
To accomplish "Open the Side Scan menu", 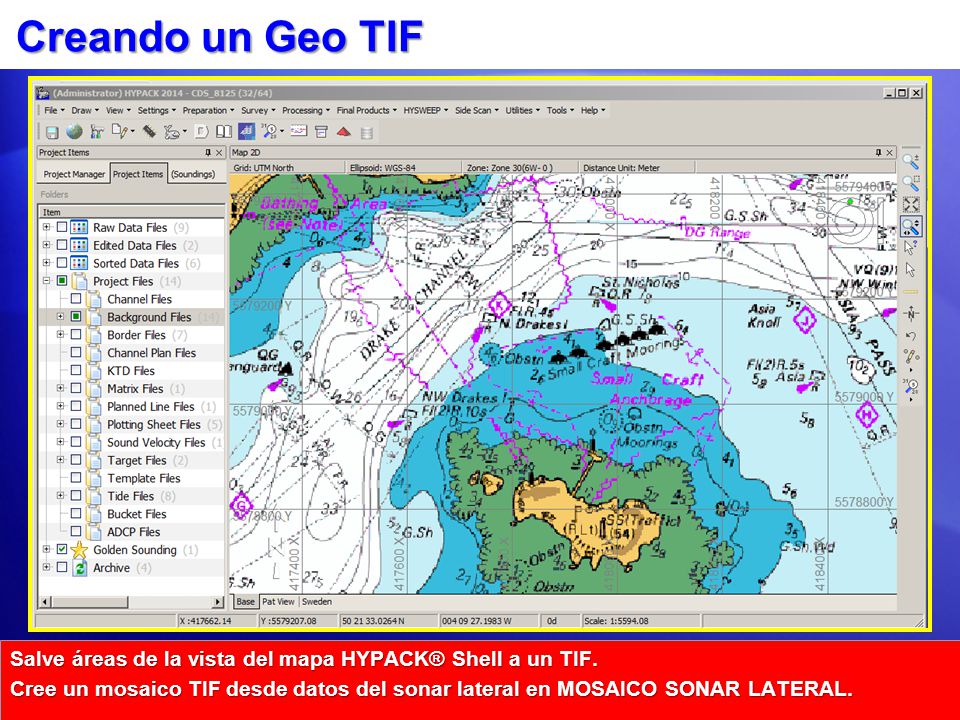I will coord(476,110).
